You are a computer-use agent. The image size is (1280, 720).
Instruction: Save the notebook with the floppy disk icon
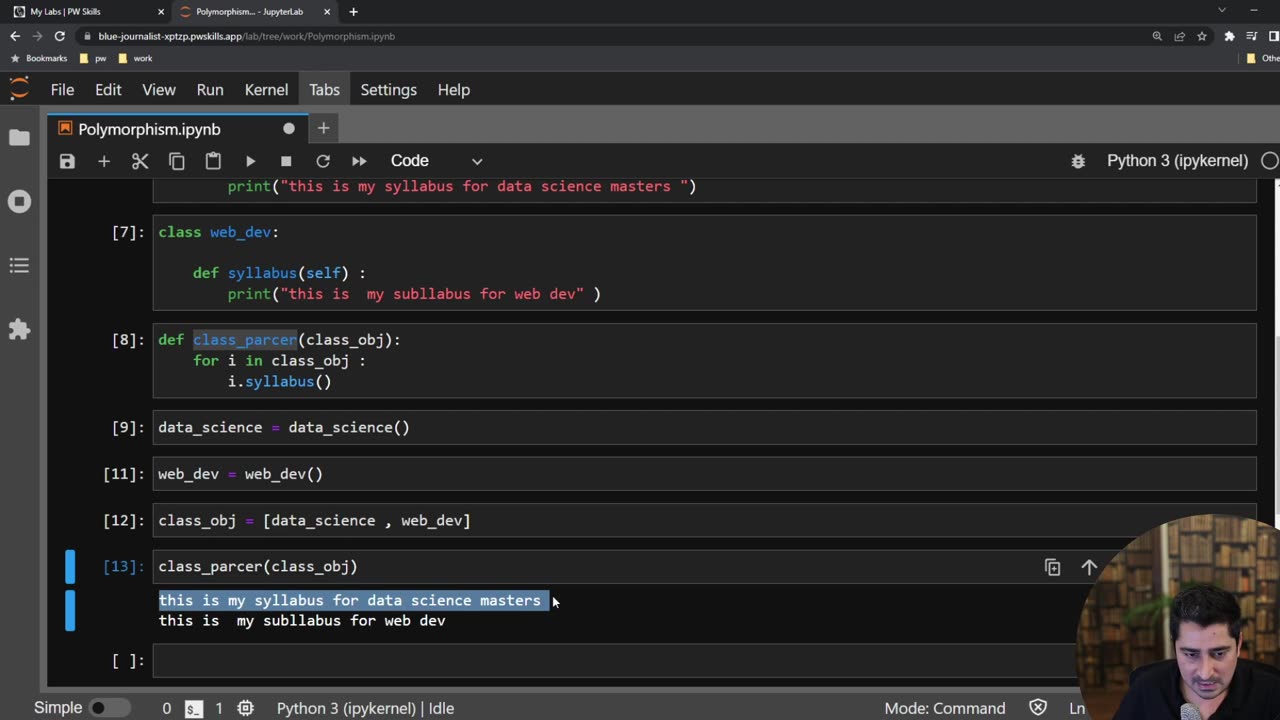(67, 161)
